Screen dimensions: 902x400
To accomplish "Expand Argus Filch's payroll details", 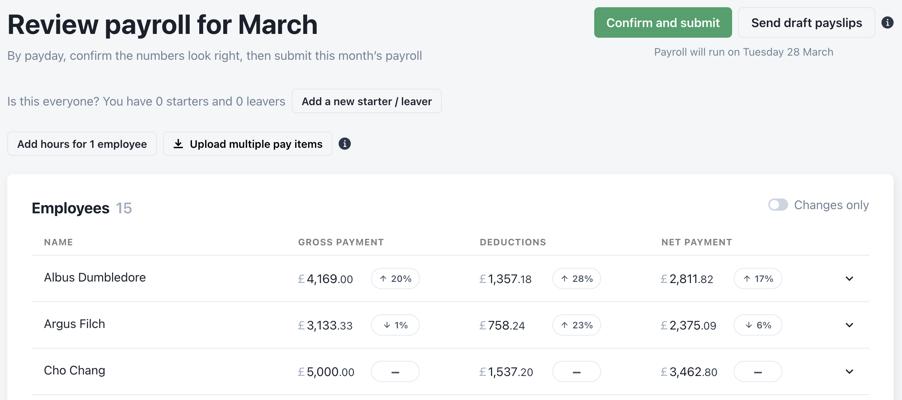I will click(x=849, y=325).
